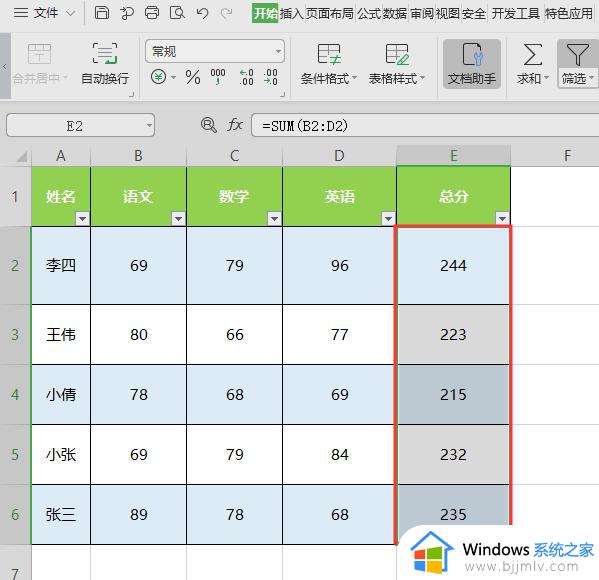Open Print Preview icon

click(x=177, y=13)
